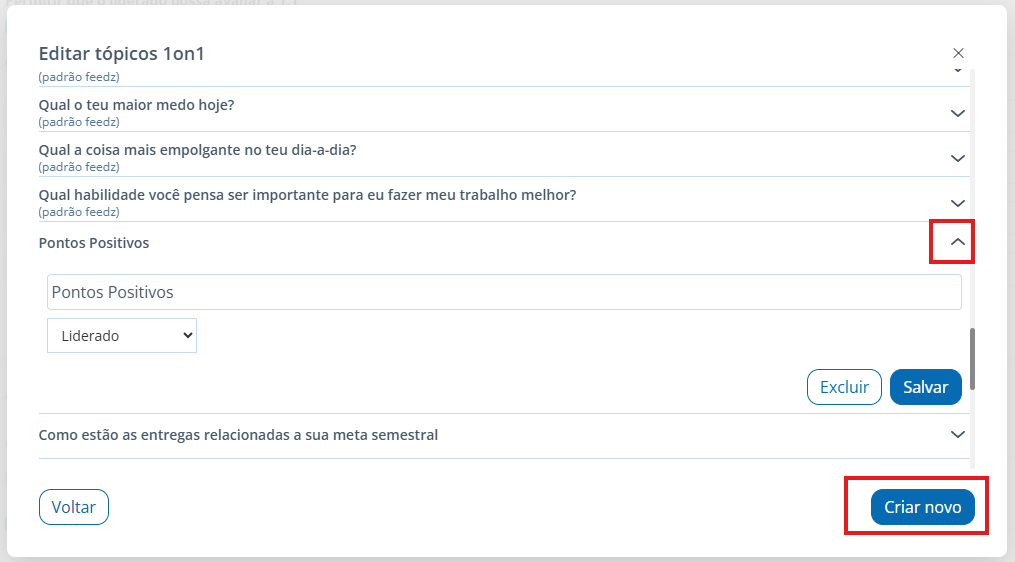
Task: Expand chevron for 'Qual habilidade você pensa' topic
Action: click(957, 203)
